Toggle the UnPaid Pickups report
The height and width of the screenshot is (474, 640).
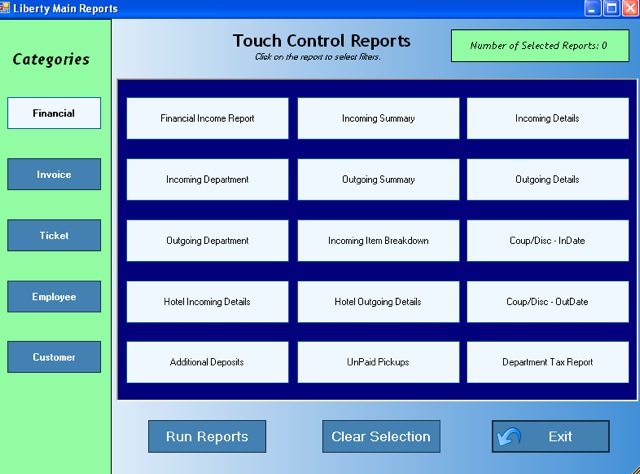[x=378, y=362]
